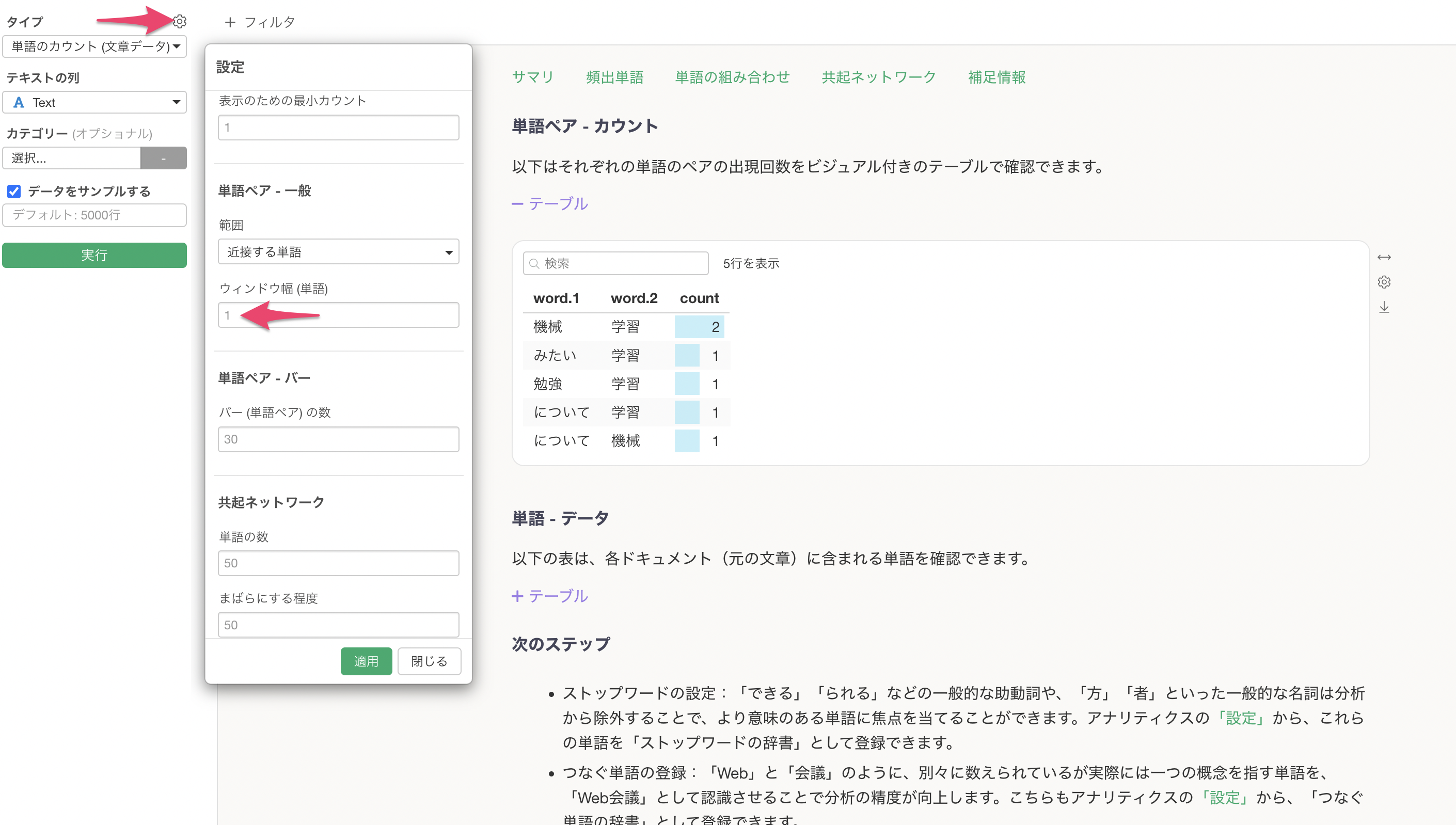Click the Text column type 'A' icon
This screenshot has height=825, width=1456.
(x=19, y=103)
